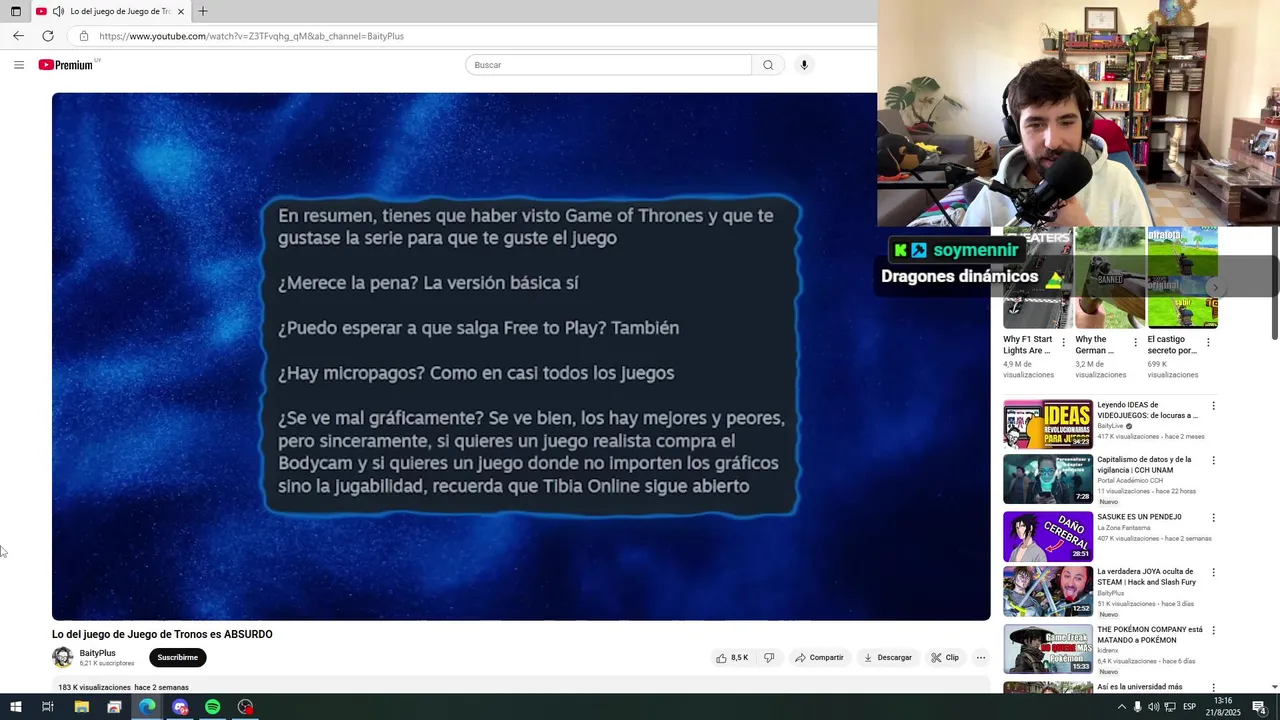Screen dimensions: 1280x720
Task: Open the volume control in system tray
Action: pos(1153,707)
